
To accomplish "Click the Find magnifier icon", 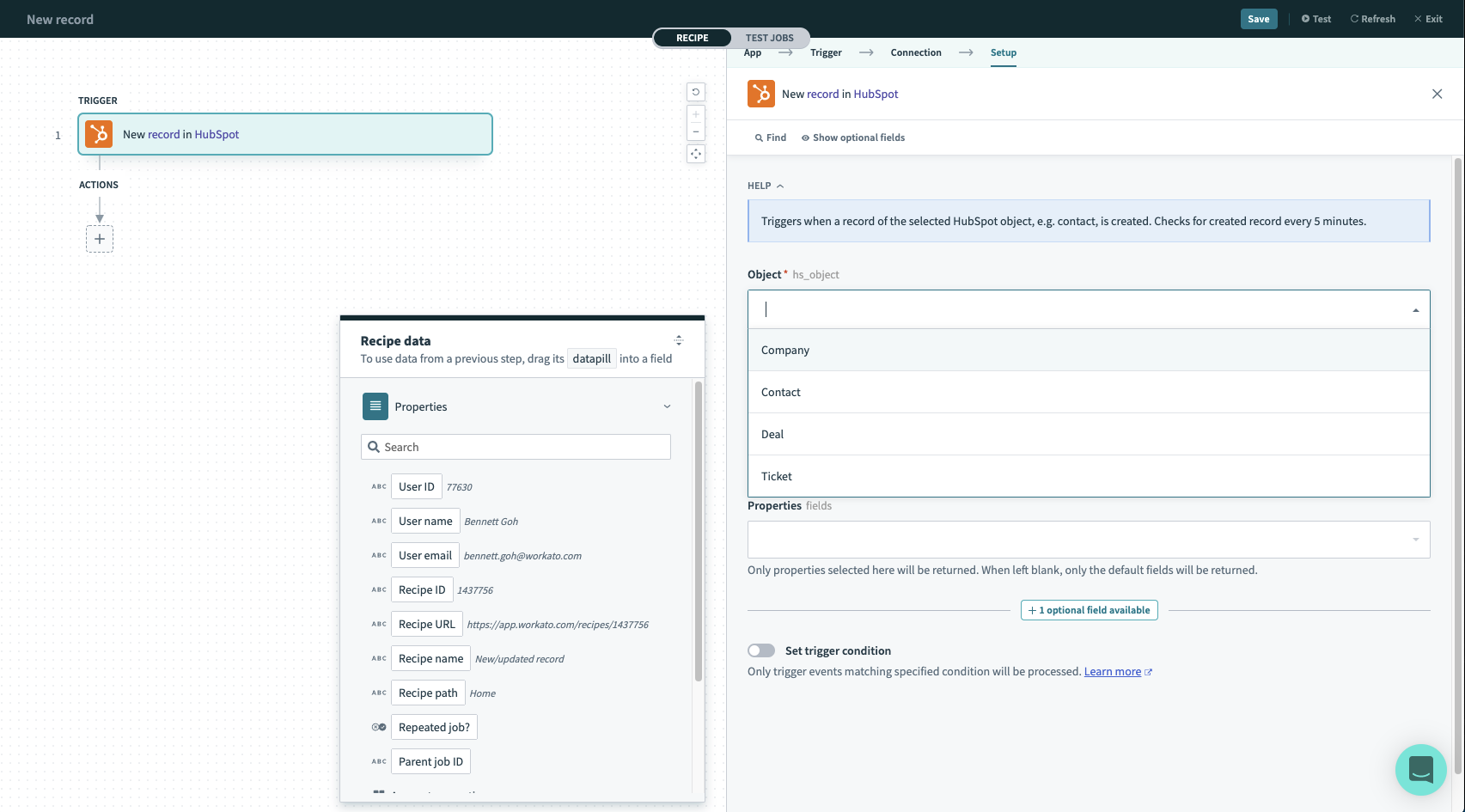I will (x=759, y=137).
